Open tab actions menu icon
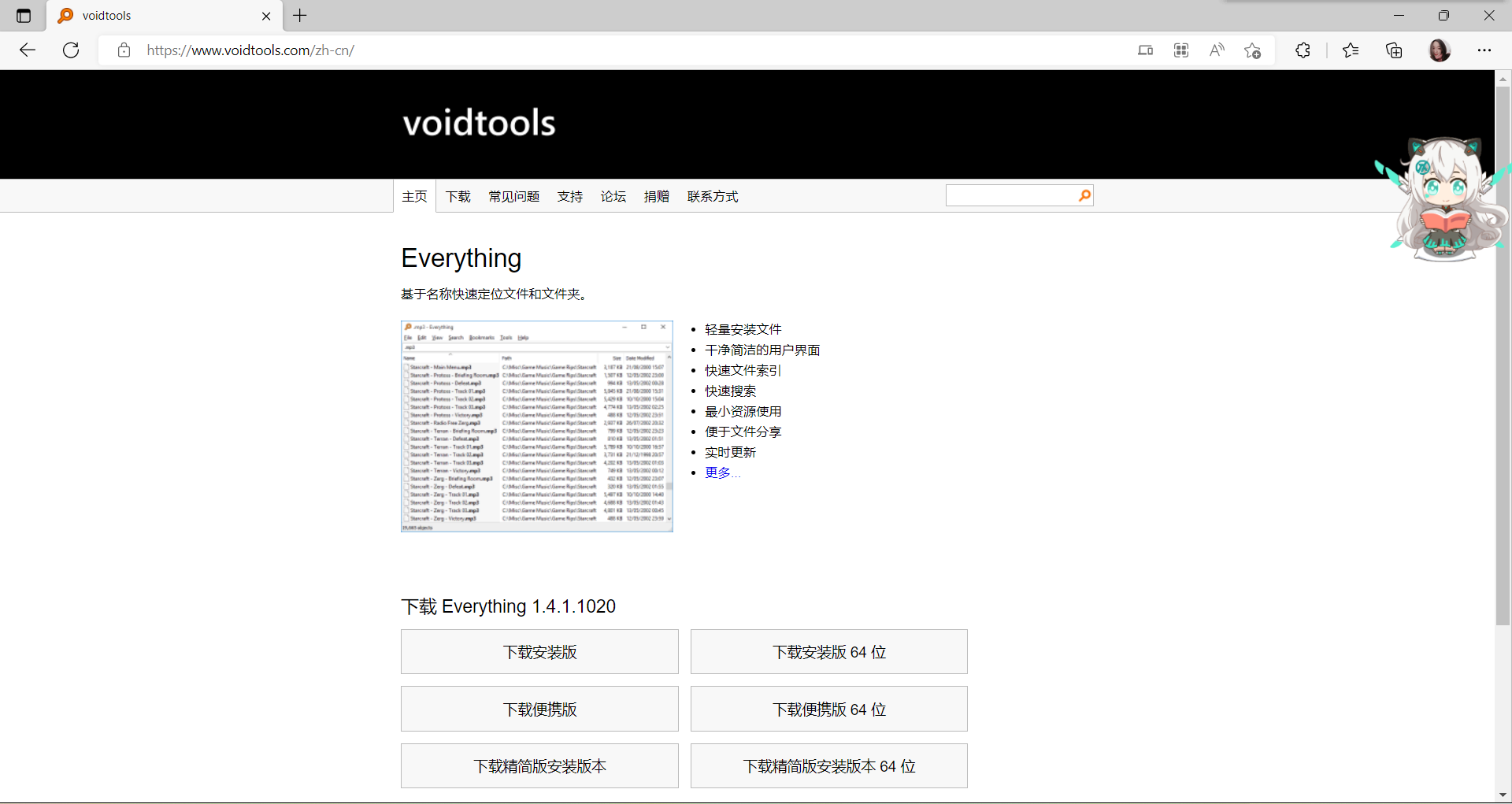Image resolution: width=1512 pixels, height=804 pixels. (24, 16)
